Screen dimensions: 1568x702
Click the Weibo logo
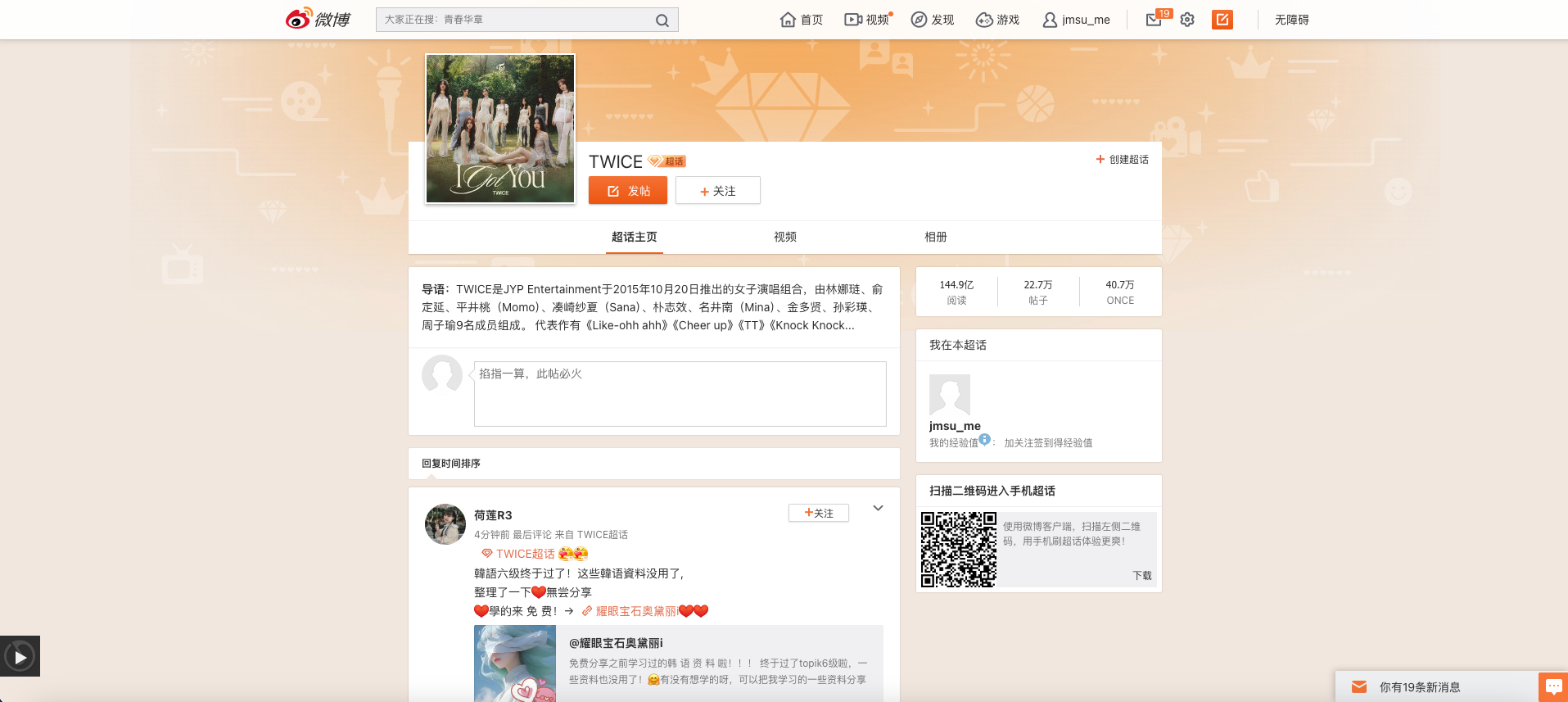[x=318, y=19]
